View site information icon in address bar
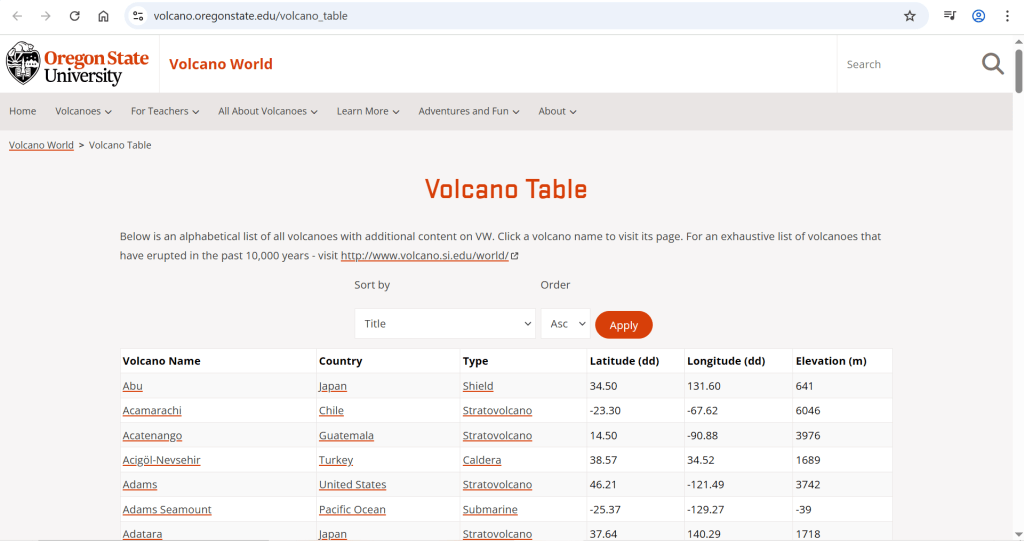The height and width of the screenshot is (541, 1024). coord(138,16)
